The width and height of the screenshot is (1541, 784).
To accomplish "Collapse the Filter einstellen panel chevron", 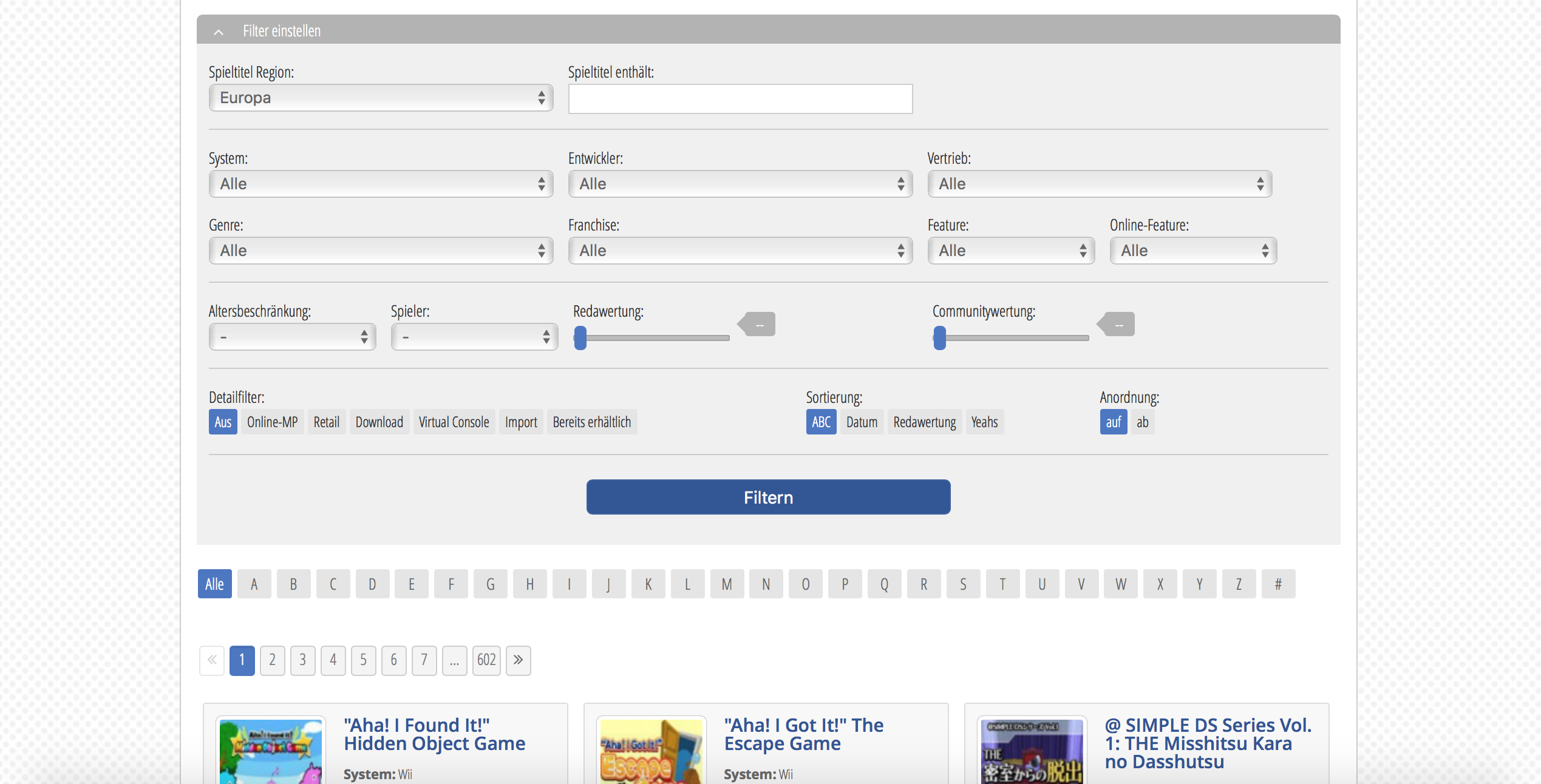I will coord(219,32).
